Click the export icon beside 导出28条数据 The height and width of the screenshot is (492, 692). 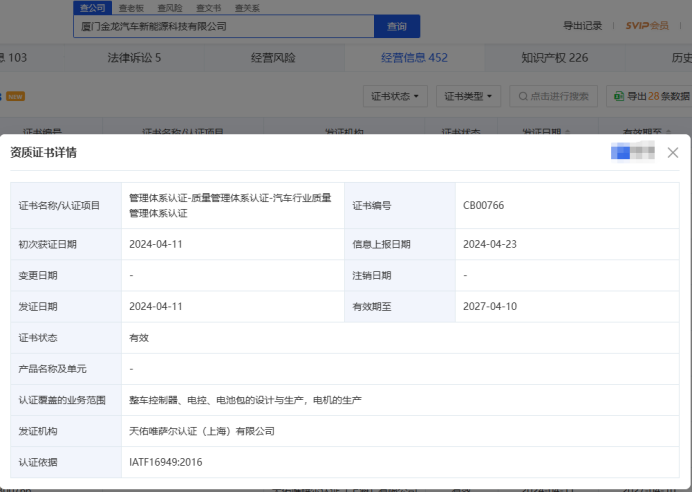[x=617, y=96]
